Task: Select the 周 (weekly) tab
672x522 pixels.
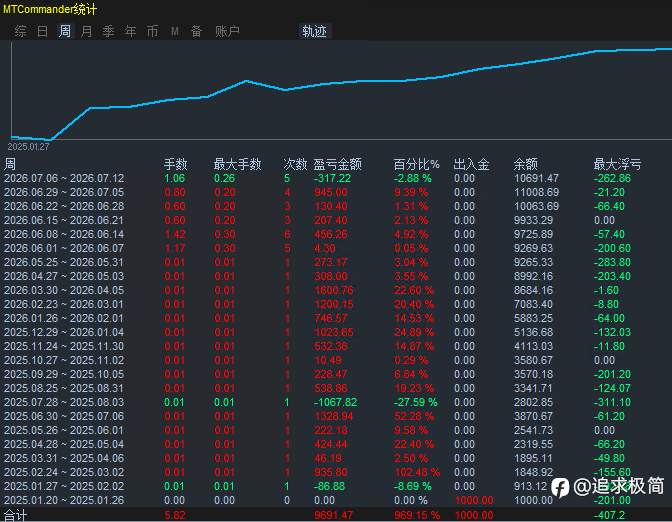Action: 65,31
